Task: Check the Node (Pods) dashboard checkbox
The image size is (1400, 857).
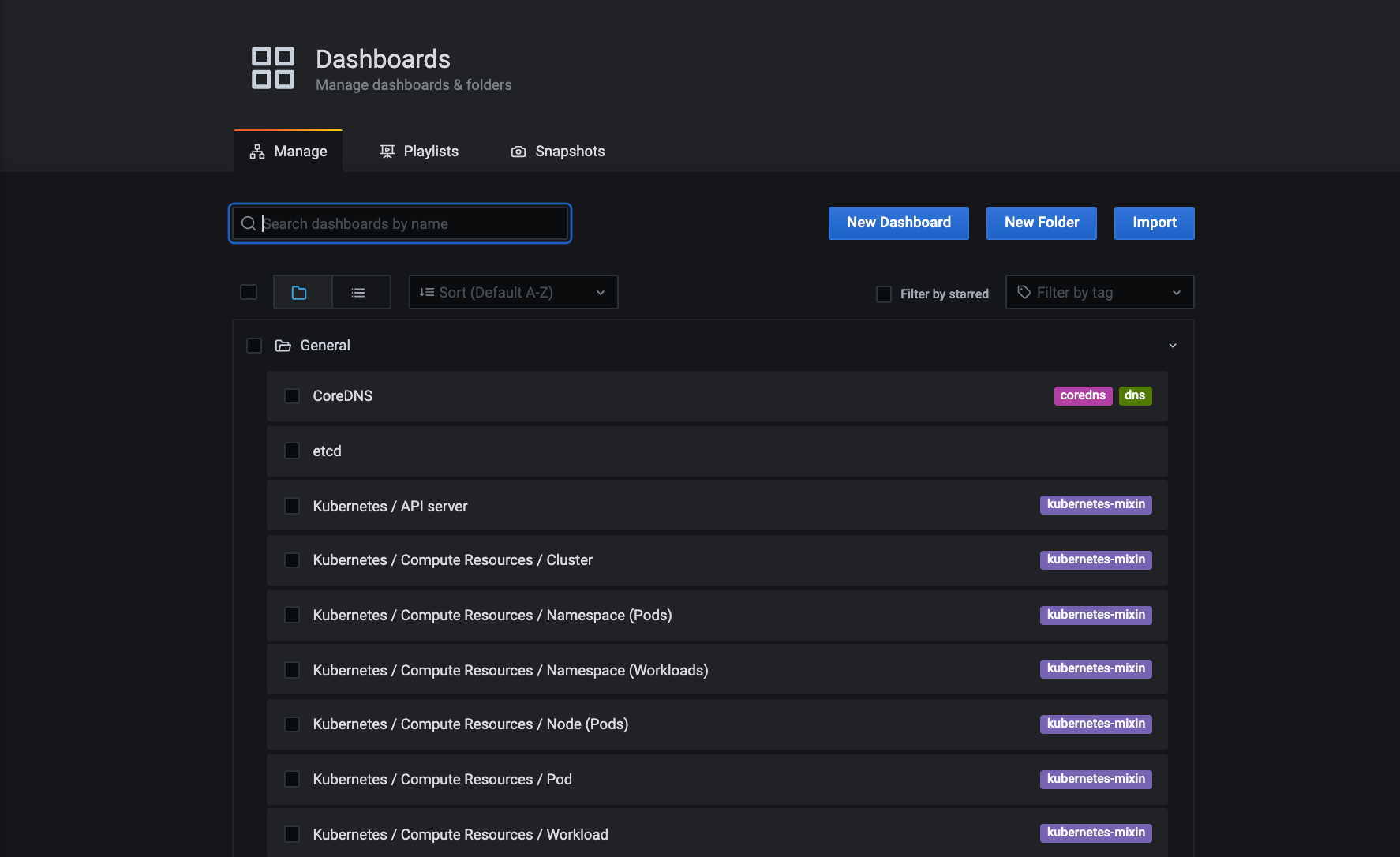Action: (292, 724)
